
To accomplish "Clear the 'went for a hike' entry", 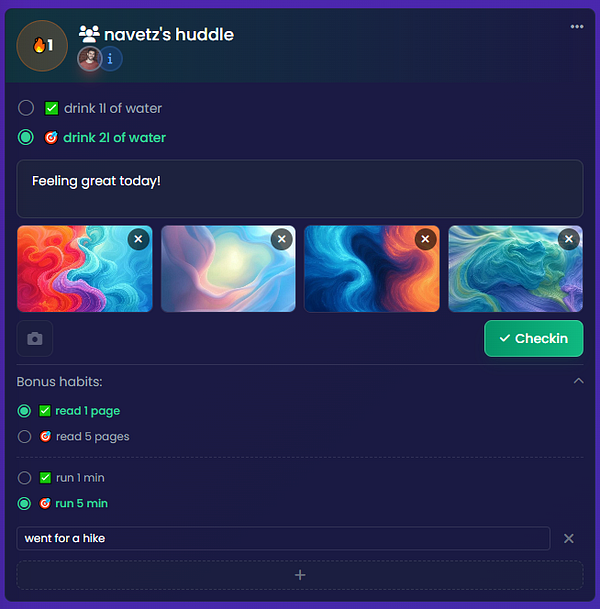I will click(569, 538).
